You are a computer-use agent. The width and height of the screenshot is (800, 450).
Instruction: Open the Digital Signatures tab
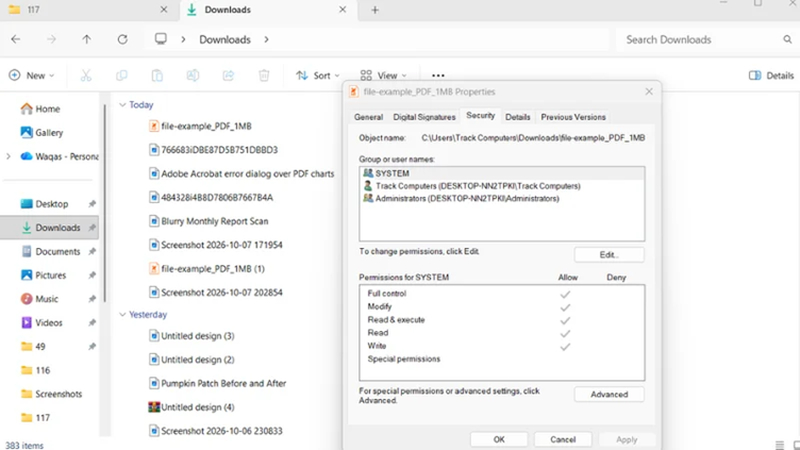424,117
